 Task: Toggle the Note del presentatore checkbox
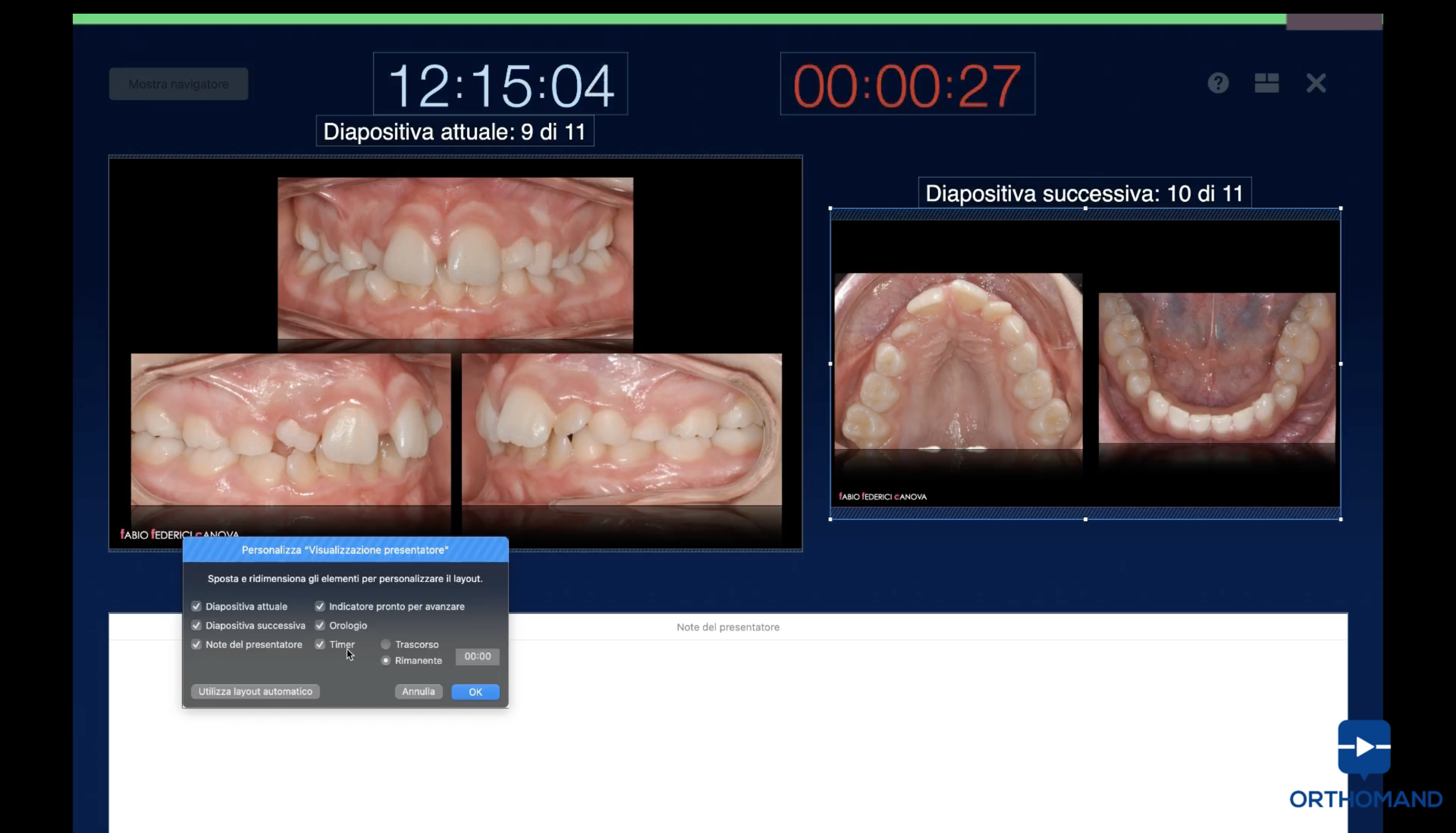pyautogui.click(x=197, y=644)
